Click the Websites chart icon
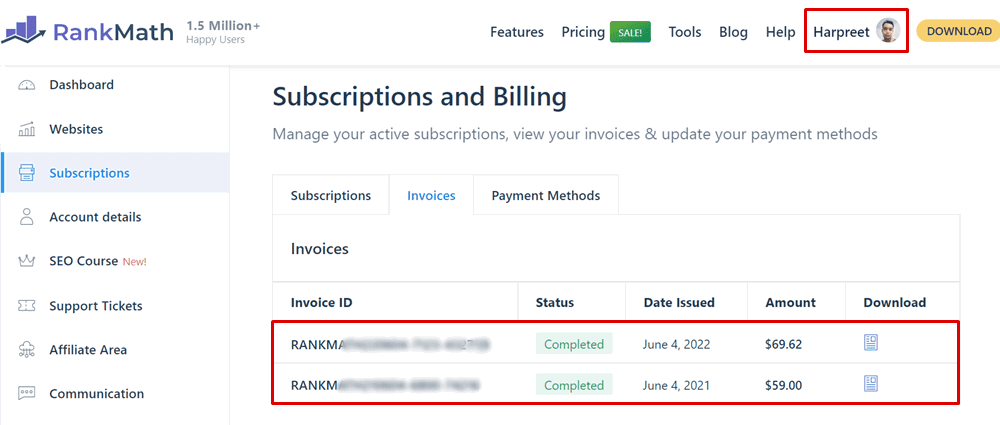The height and width of the screenshot is (425, 1000). pos(27,130)
